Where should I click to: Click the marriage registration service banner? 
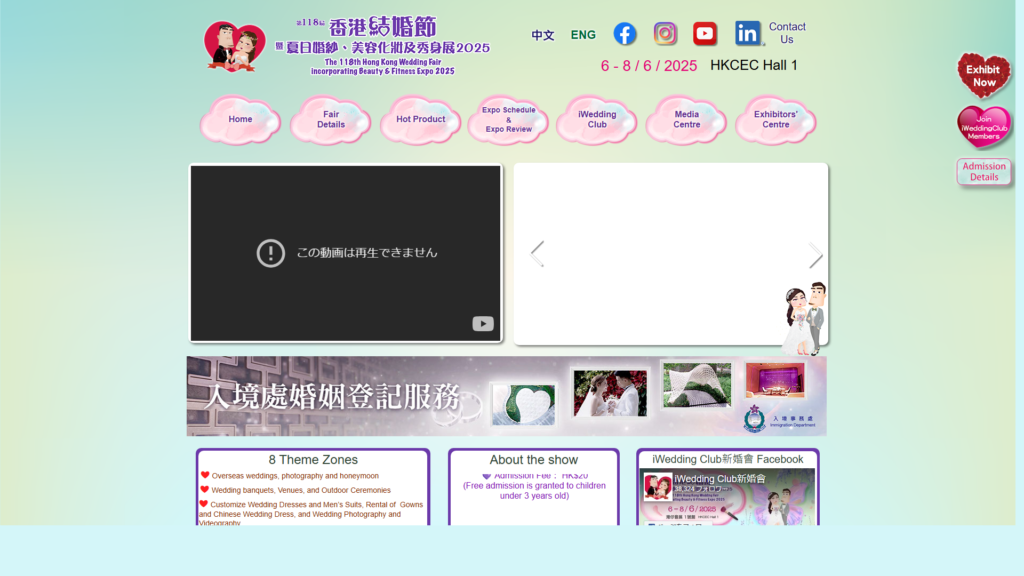[506, 396]
